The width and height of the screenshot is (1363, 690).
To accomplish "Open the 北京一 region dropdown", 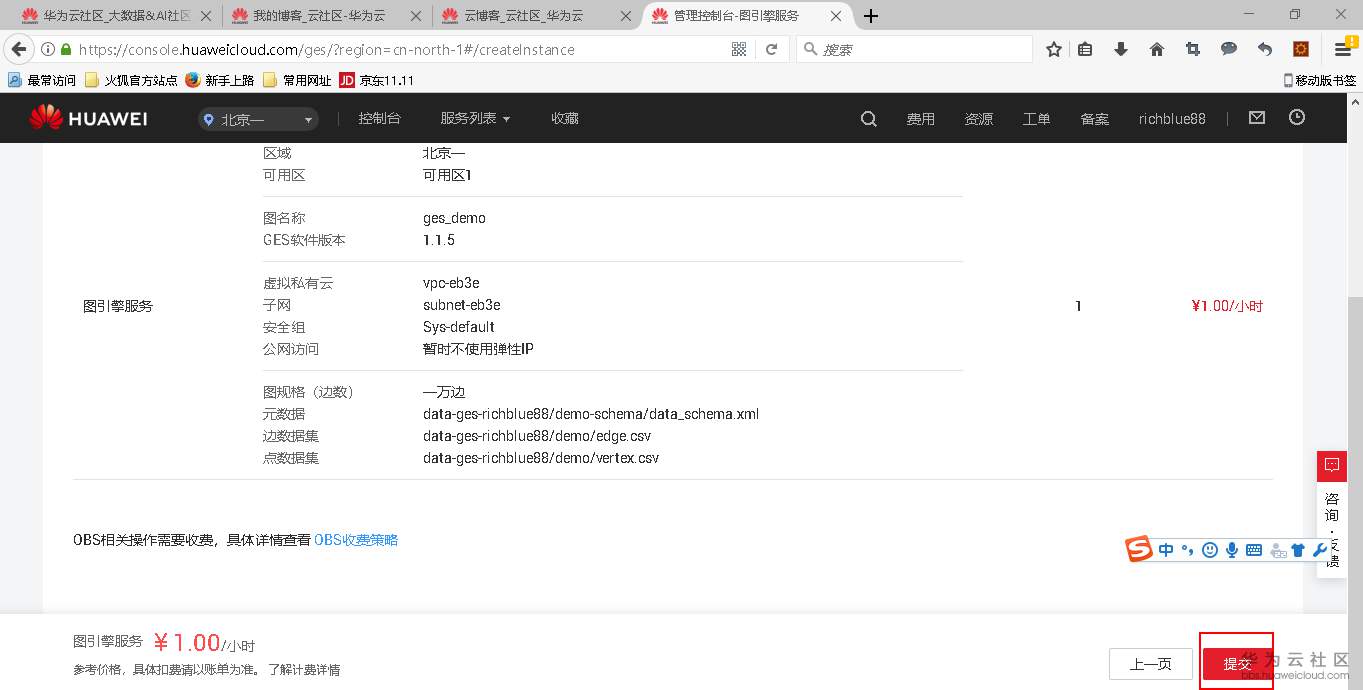I will [x=257, y=118].
